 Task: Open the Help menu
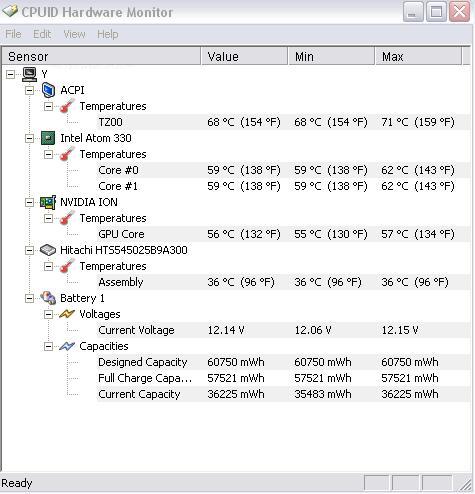[108, 34]
